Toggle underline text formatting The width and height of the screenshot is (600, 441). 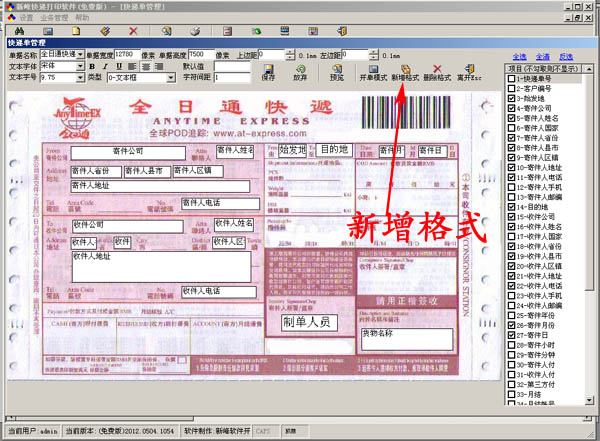coord(119,66)
